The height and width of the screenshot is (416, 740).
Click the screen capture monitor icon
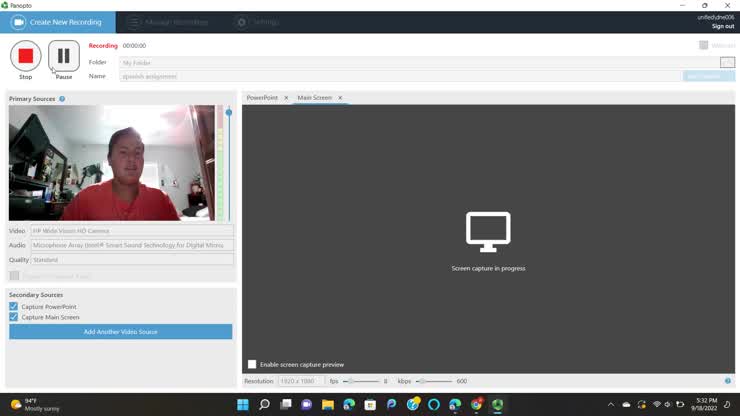coord(488,232)
